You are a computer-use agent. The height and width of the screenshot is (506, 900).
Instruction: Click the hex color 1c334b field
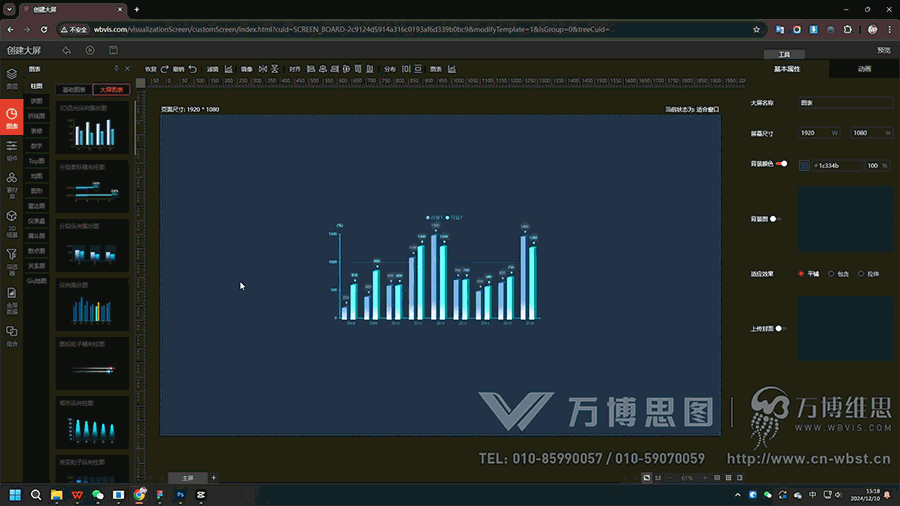tap(836, 165)
